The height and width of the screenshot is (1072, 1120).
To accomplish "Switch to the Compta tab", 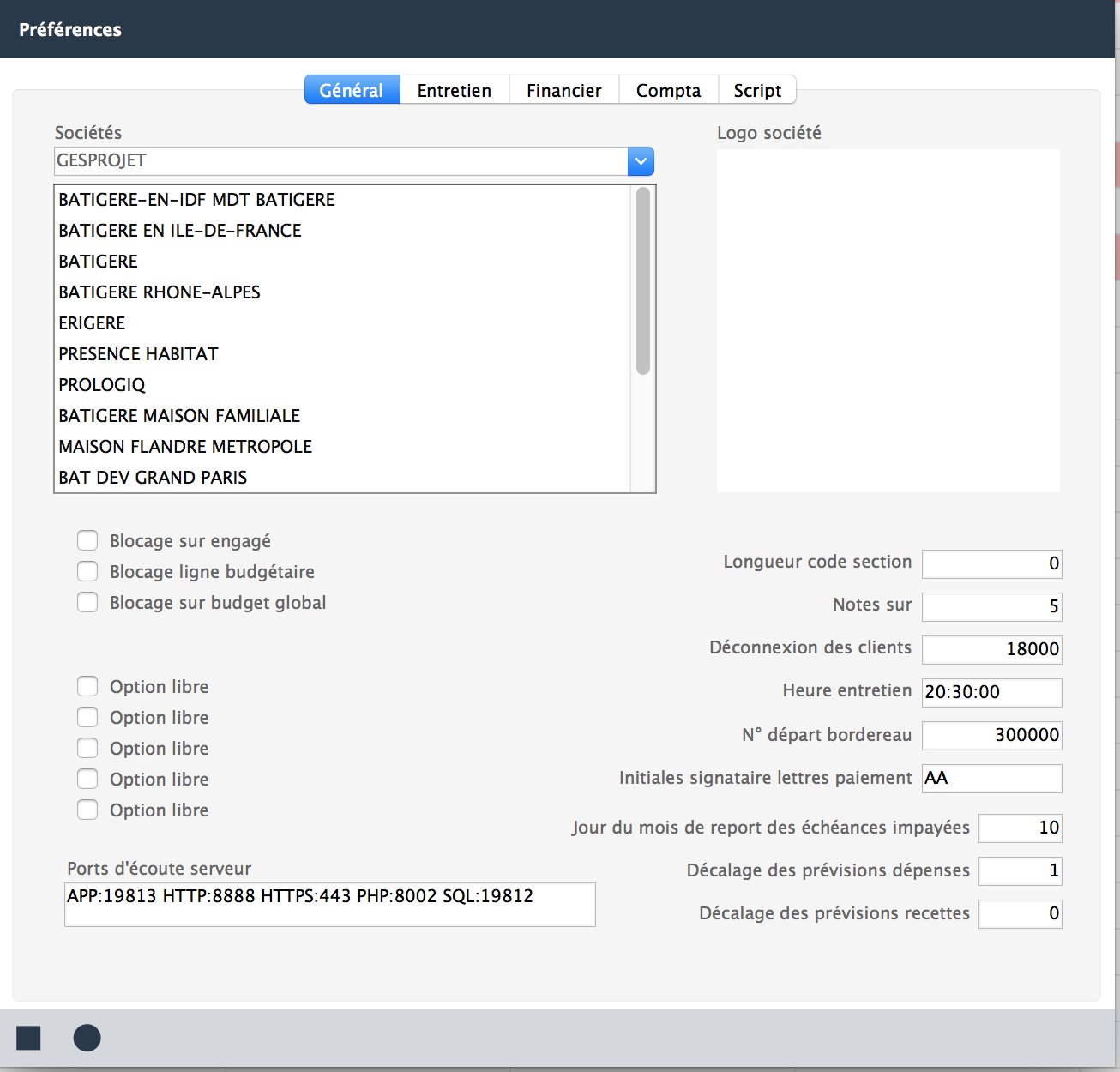I will [x=668, y=90].
